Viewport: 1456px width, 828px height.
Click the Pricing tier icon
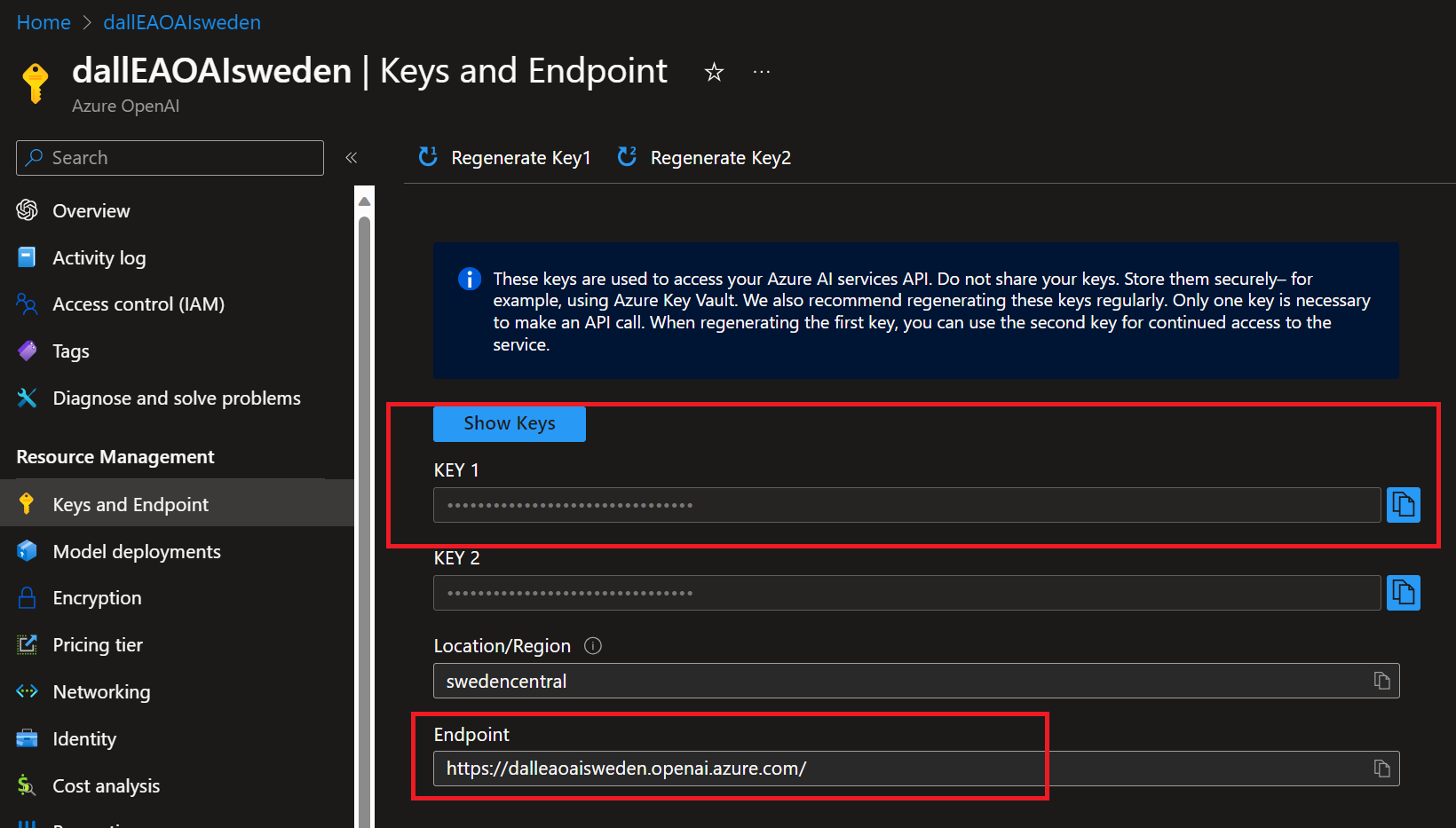tap(27, 644)
